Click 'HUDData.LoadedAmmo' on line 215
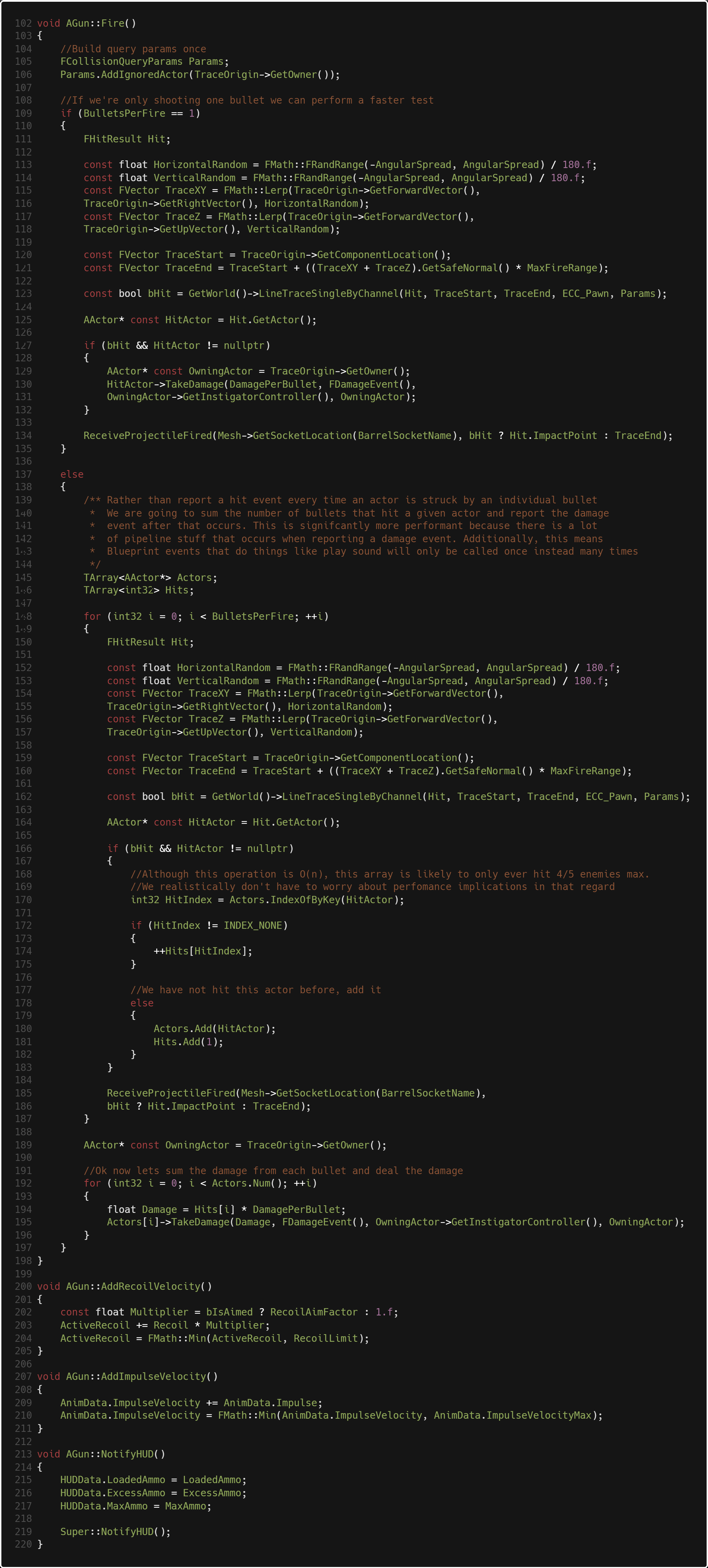Viewport: 708px width, 1568px height. [x=113, y=1480]
